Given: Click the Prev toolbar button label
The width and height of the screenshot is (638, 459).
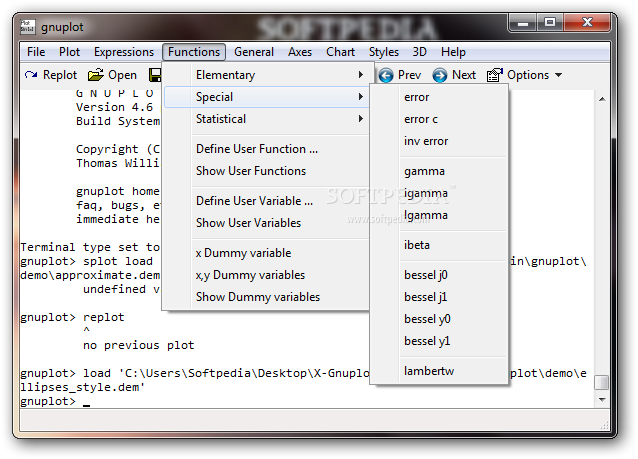Looking at the screenshot, I should (x=409, y=75).
